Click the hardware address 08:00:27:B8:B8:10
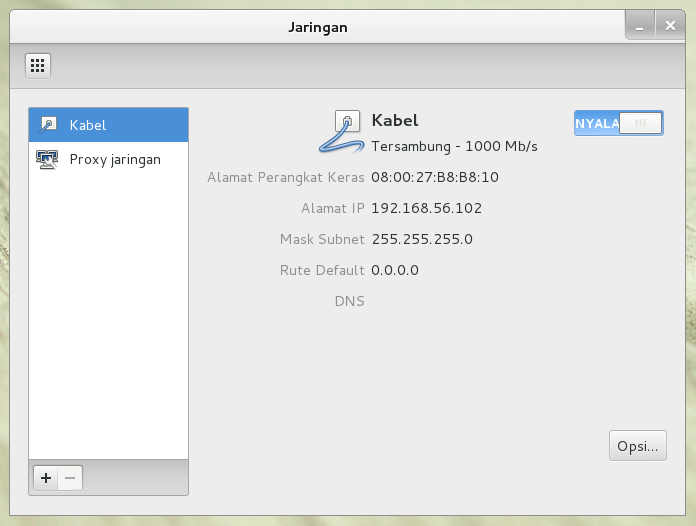Image resolution: width=696 pixels, height=526 pixels. tap(434, 178)
